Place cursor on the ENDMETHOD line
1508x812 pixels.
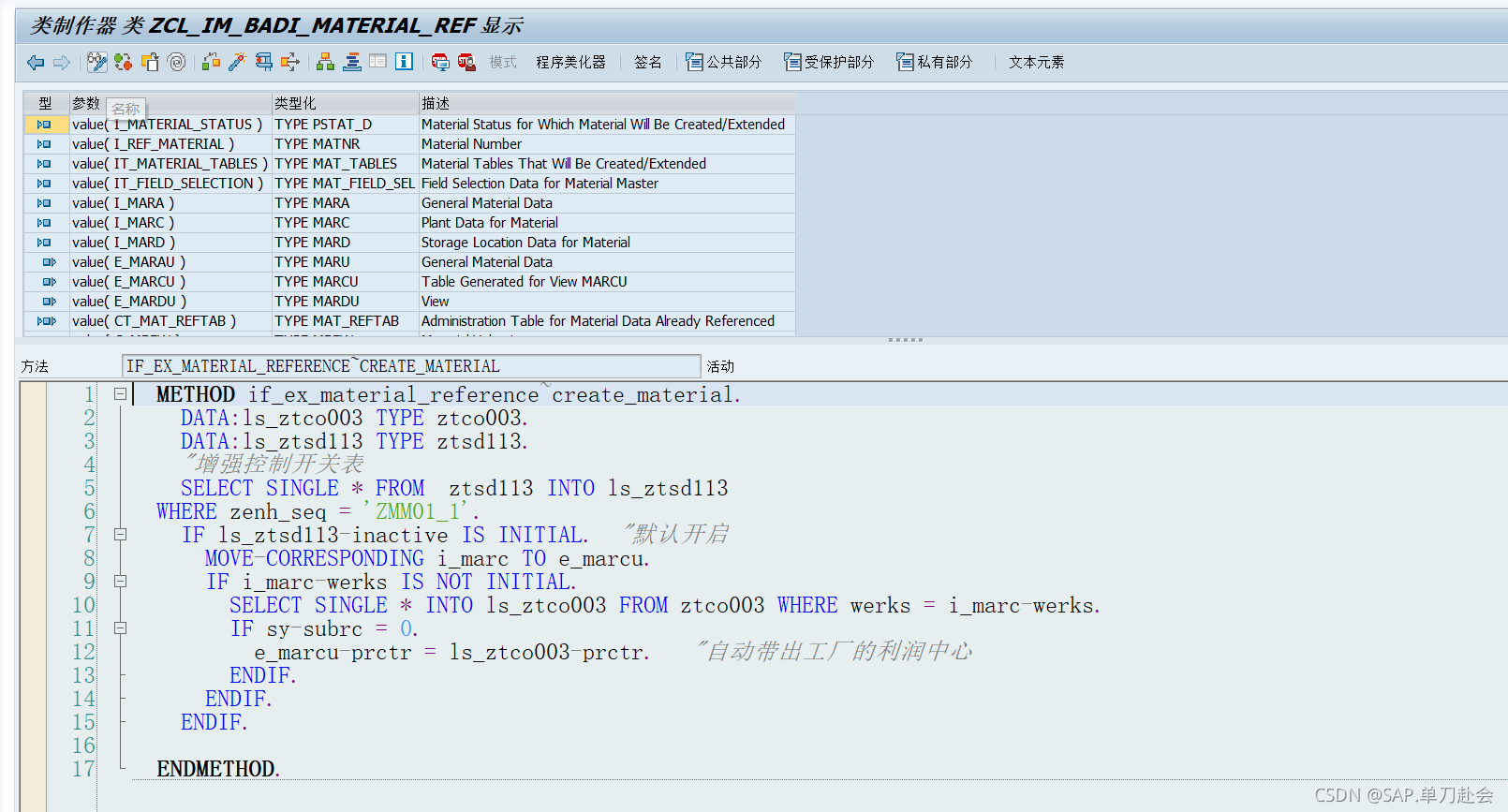[218, 769]
